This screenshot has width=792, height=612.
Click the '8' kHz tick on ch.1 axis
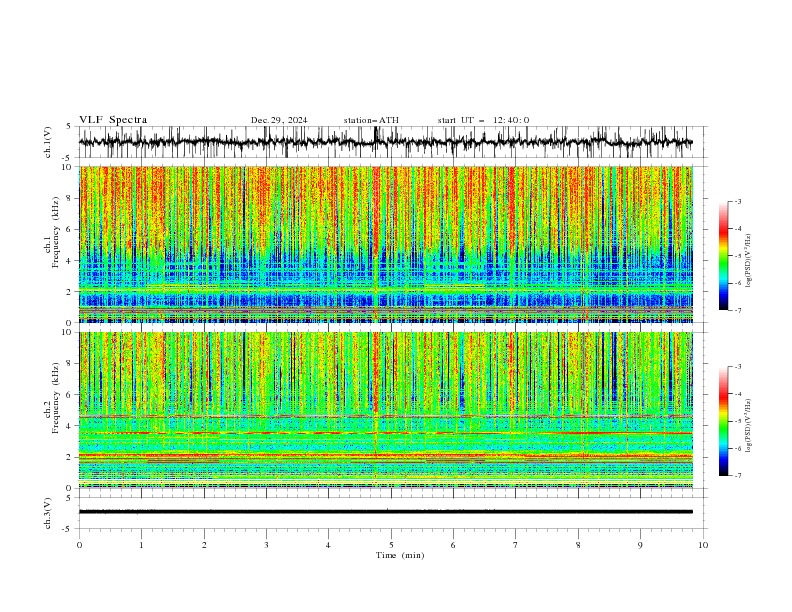coord(70,198)
